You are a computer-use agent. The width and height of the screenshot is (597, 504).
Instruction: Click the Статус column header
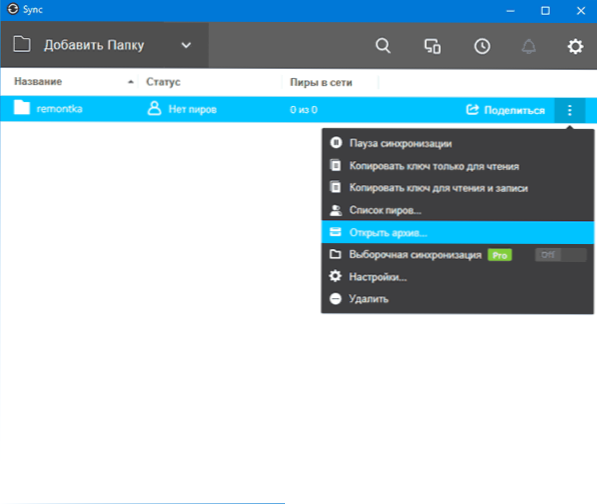point(163,82)
